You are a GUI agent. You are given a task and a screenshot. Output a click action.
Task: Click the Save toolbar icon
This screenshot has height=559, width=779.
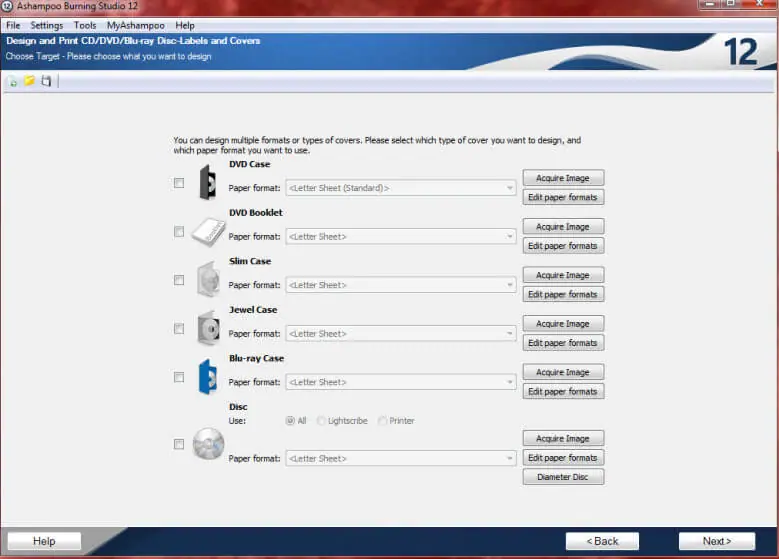(46, 80)
